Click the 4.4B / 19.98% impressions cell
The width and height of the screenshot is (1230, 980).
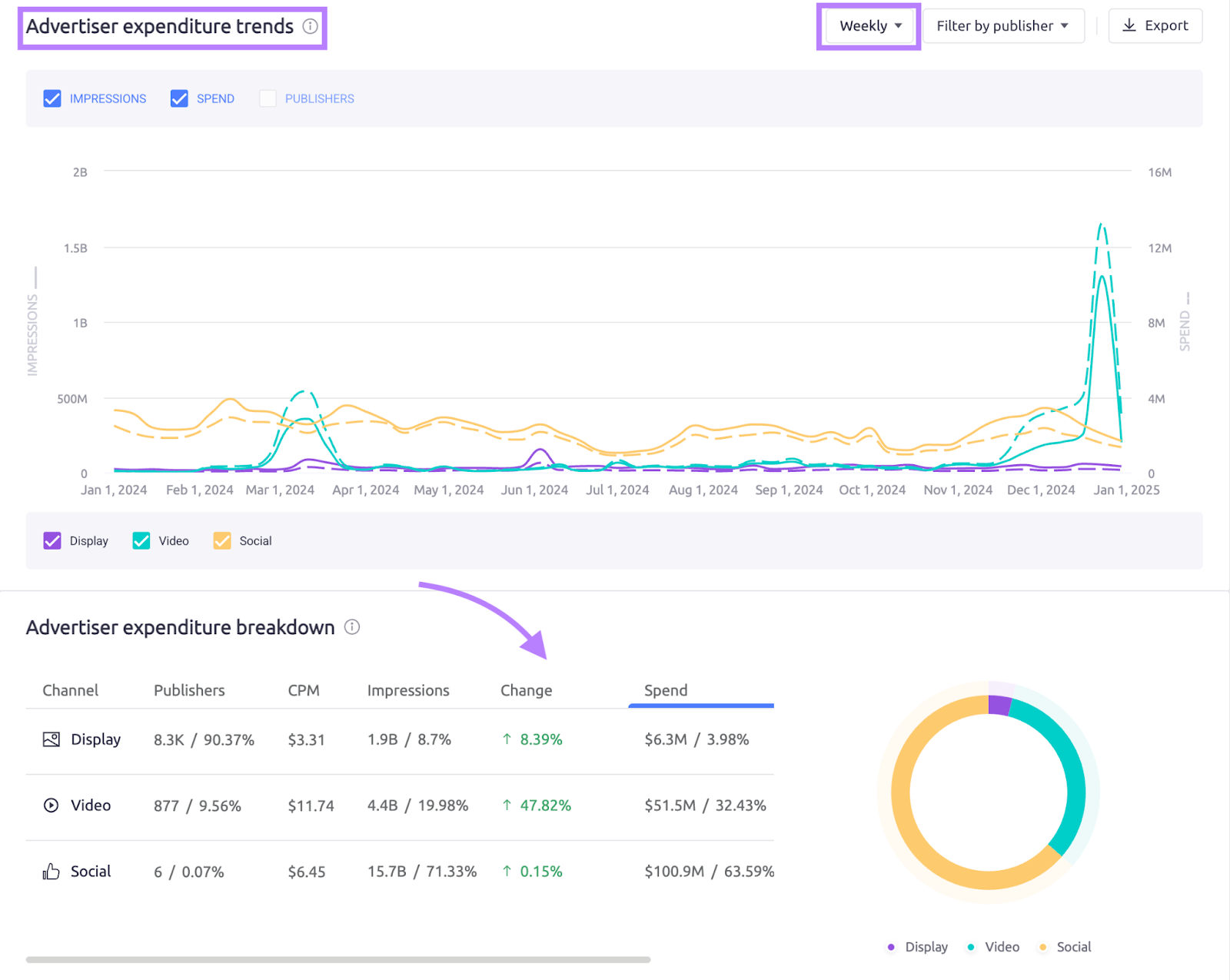pyautogui.click(x=417, y=806)
